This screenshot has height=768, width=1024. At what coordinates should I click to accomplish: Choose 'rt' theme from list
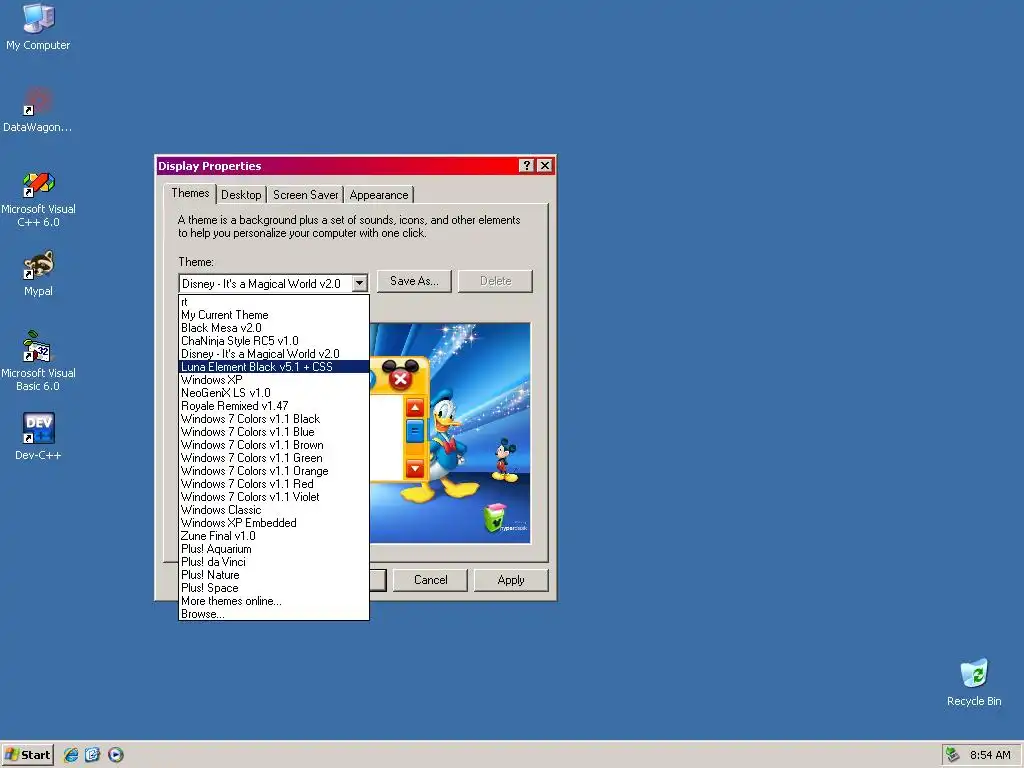[274, 302]
